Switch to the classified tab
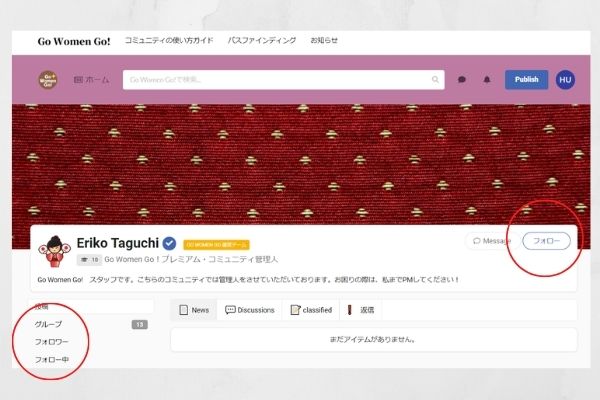Image resolution: width=600 pixels, height=400 pixels. 311,310
